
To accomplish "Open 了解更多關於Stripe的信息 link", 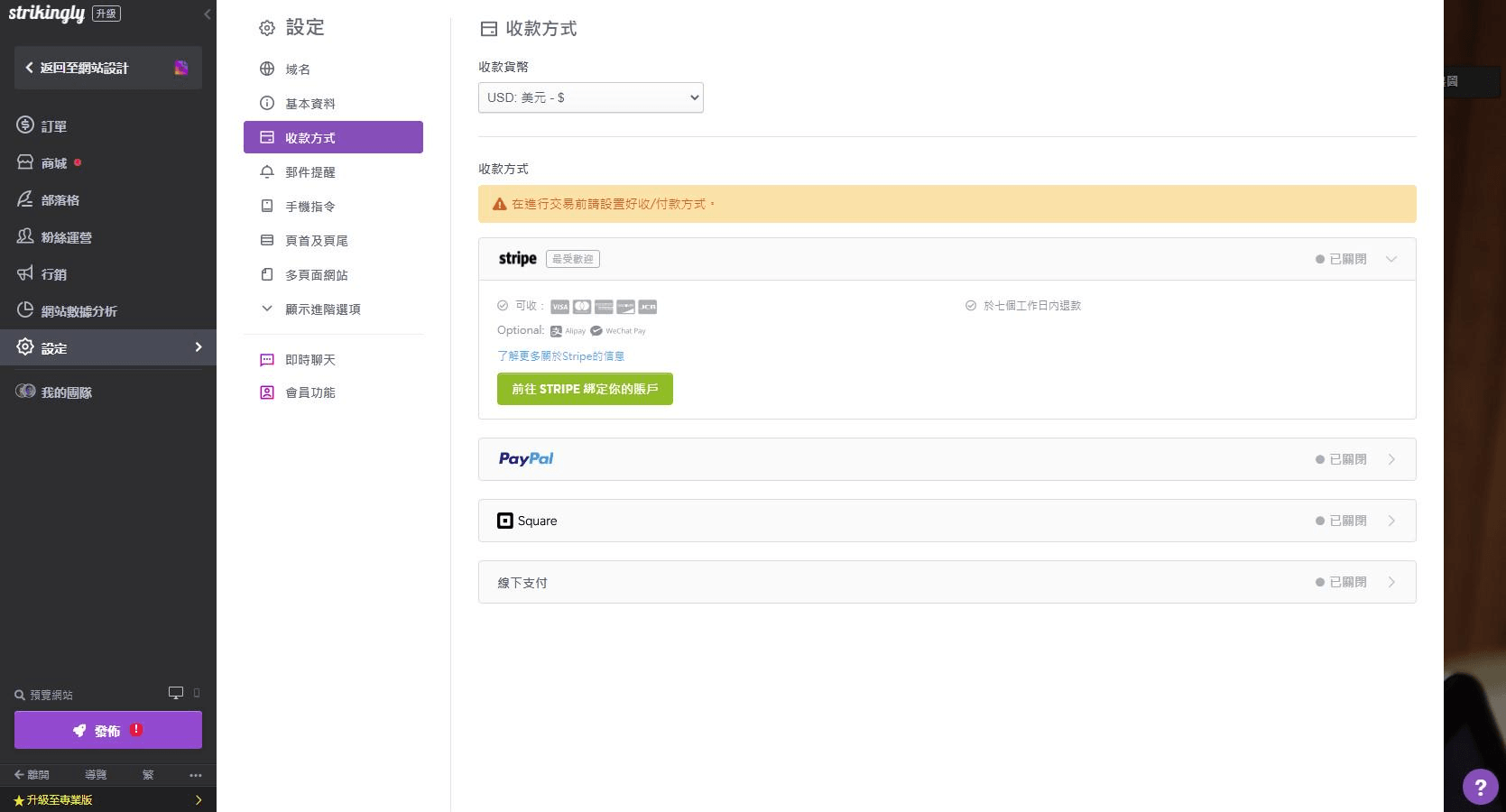I will point(560,355).
